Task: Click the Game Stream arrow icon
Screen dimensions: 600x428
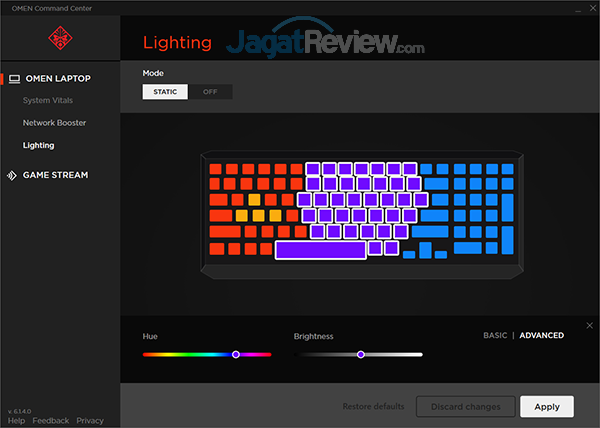Action: pyautogui.click(x=12, y=175)
